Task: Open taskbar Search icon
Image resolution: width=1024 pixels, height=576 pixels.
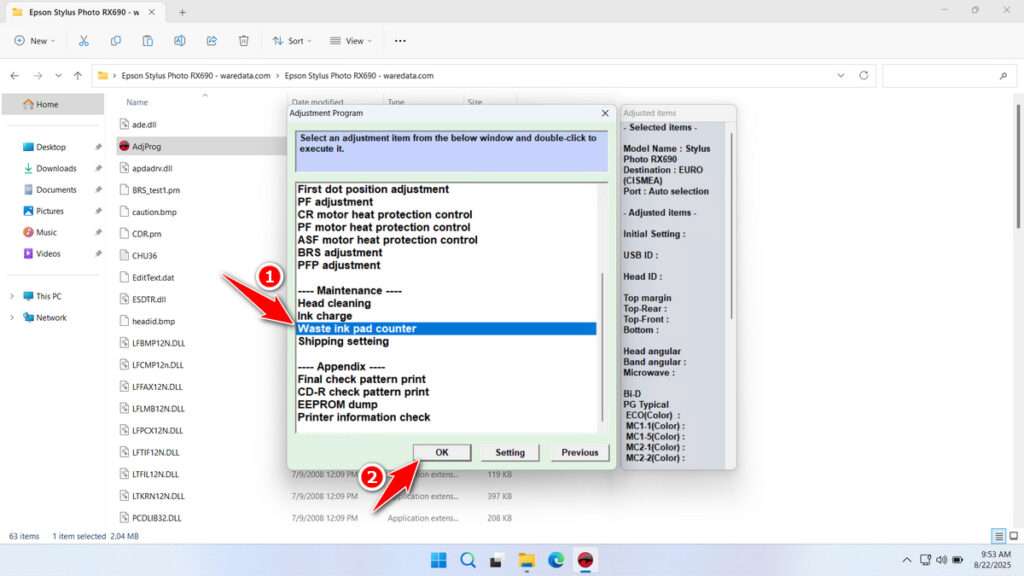Action: [x=468, y=560]
